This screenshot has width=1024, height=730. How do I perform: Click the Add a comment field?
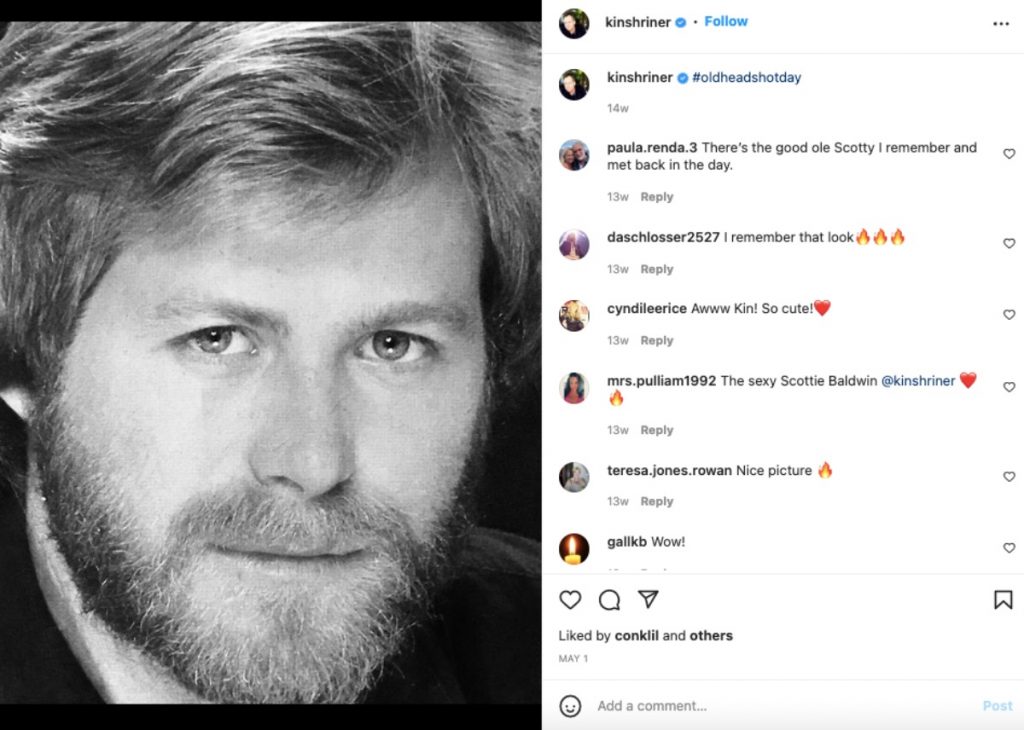650,705
